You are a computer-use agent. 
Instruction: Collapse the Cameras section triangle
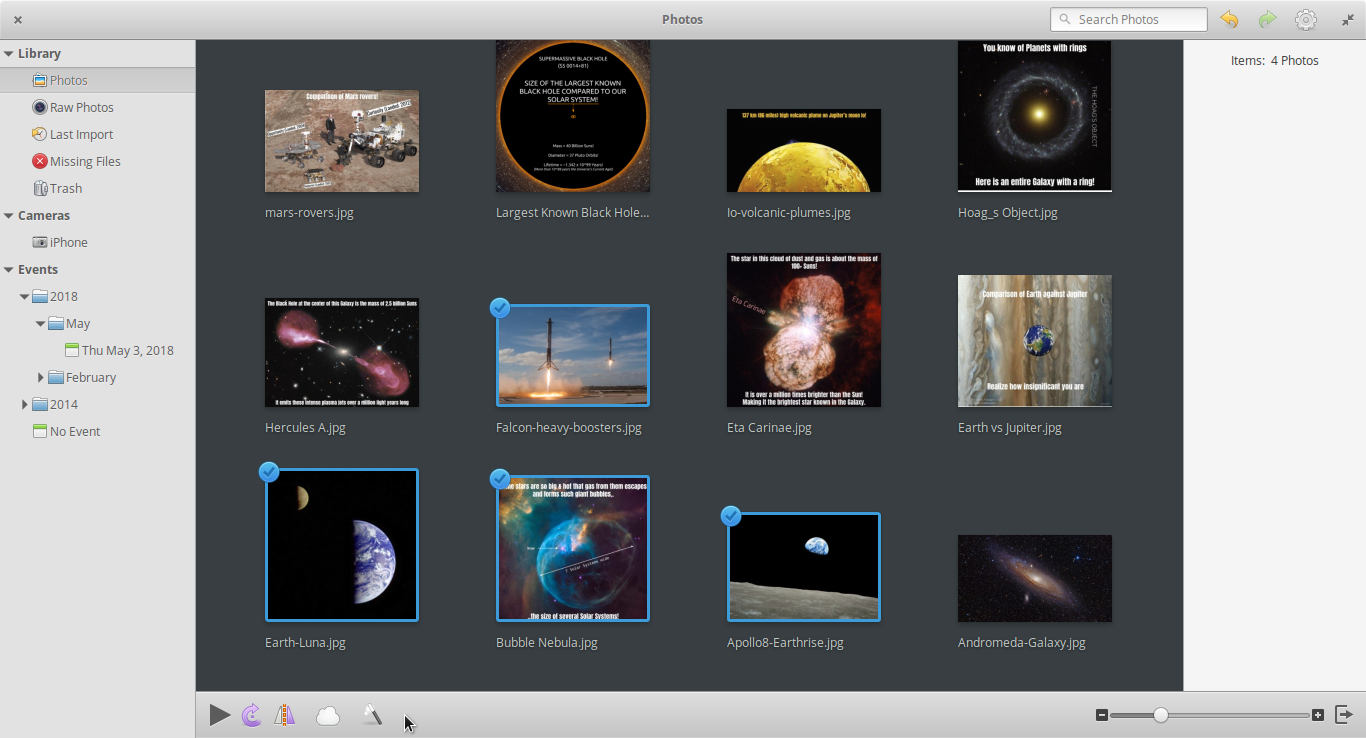click(x=8, y=216)
